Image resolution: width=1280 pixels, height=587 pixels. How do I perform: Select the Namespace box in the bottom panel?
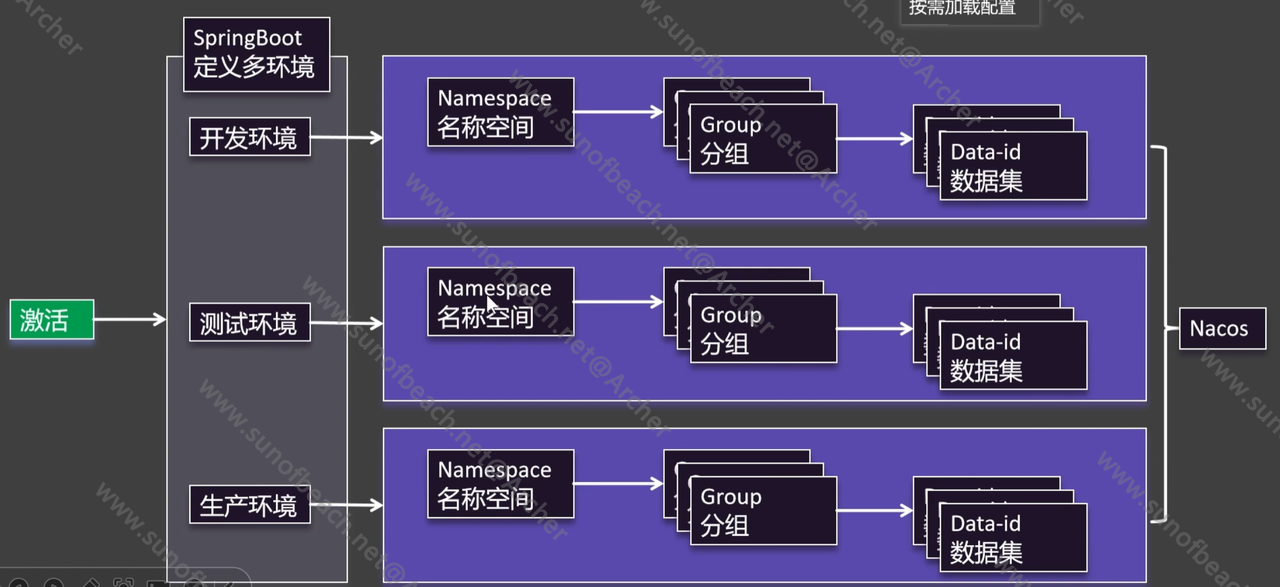click(500, 484)
